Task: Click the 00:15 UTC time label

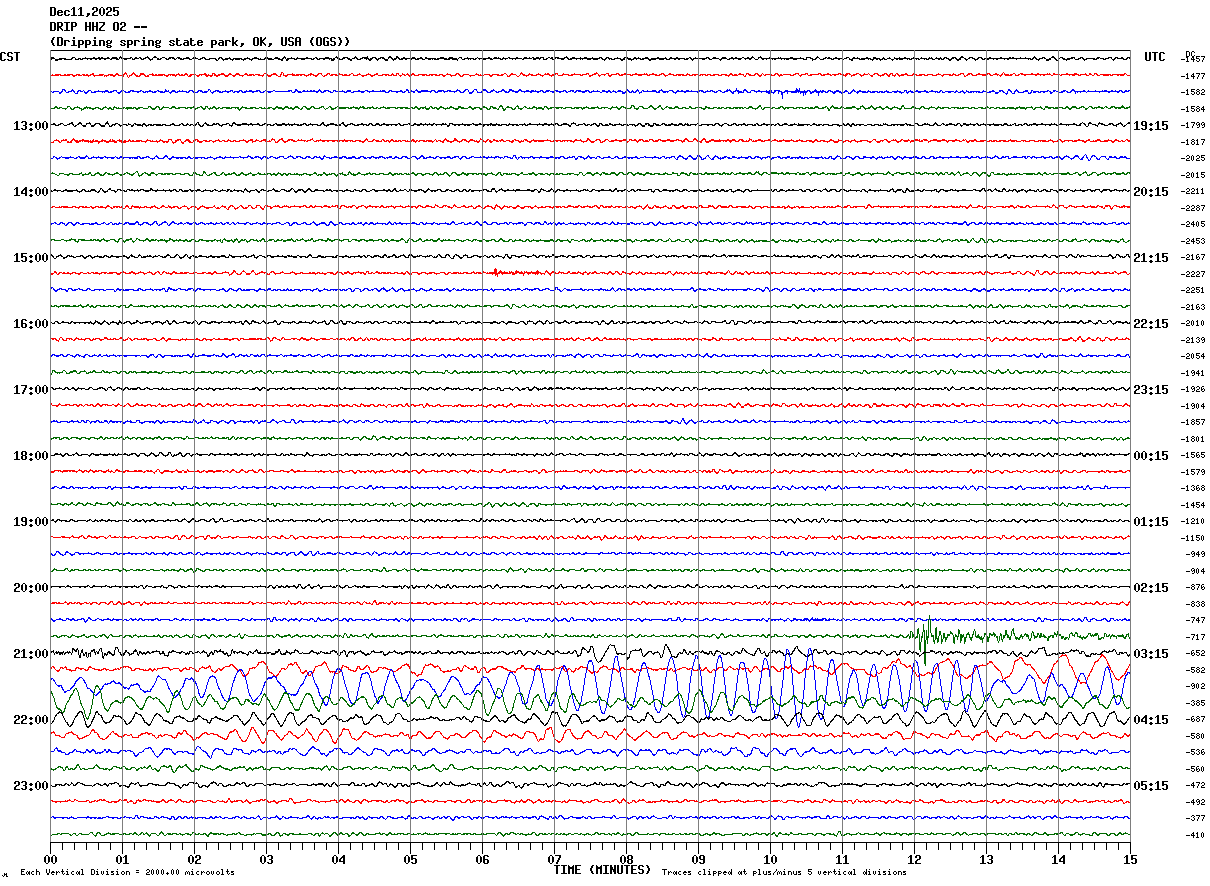Action: coord(1150,456)
